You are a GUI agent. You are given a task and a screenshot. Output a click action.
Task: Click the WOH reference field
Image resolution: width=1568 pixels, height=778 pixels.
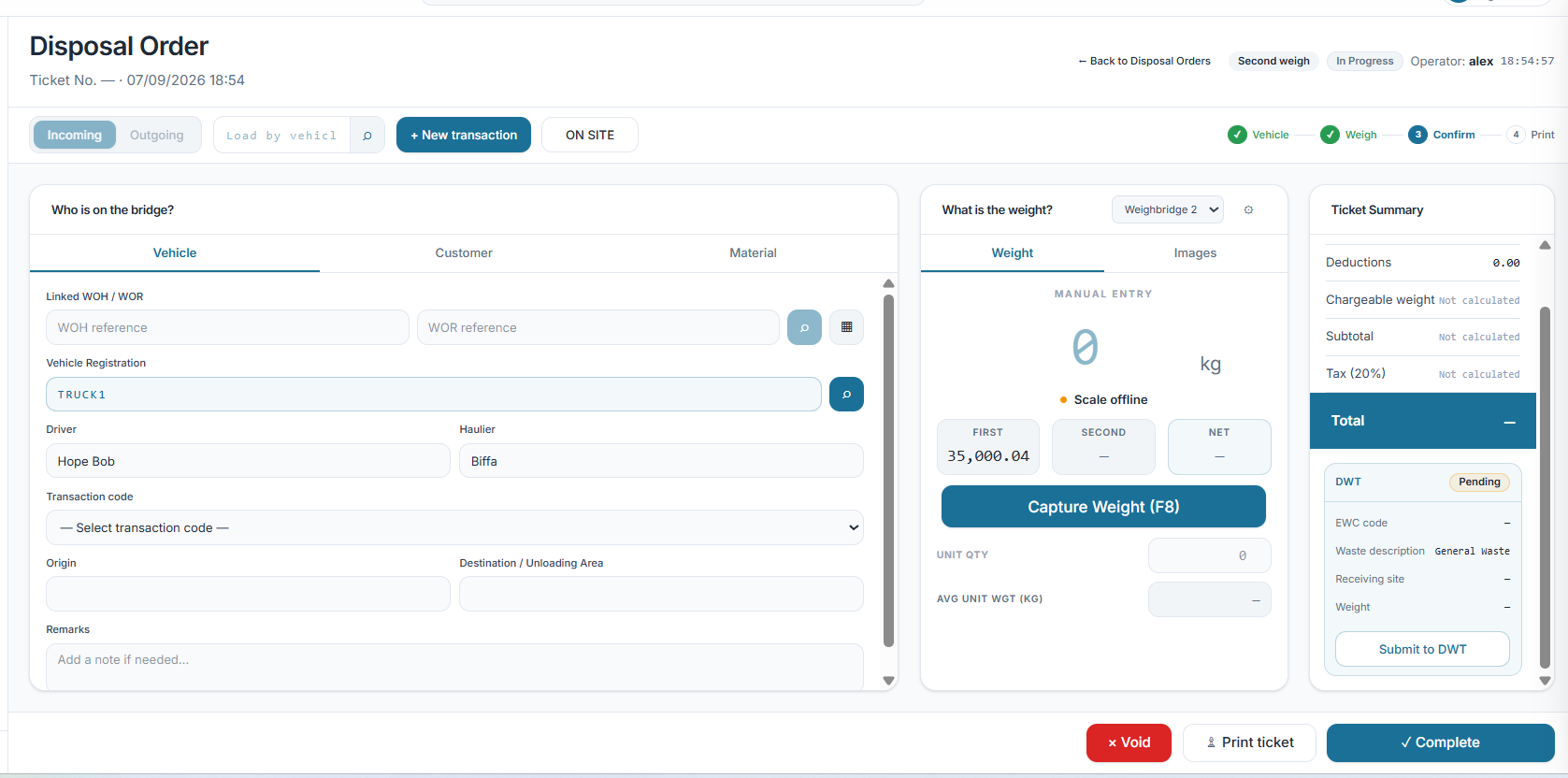point(227,327)
